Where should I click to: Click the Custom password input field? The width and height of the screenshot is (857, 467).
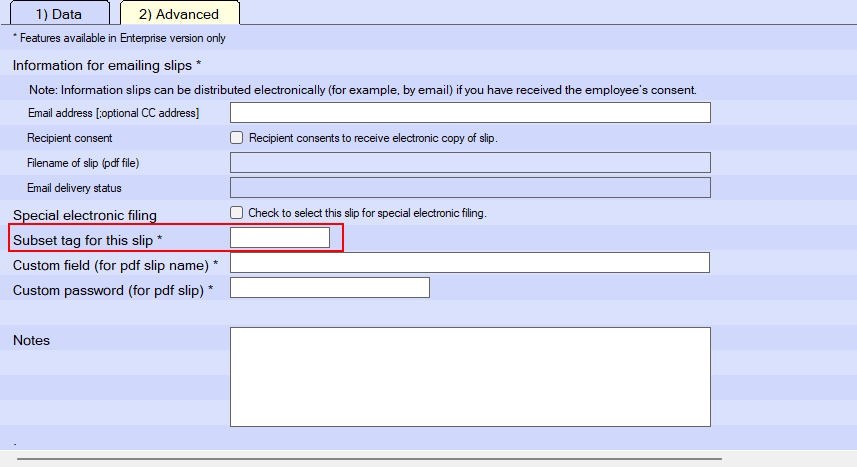(x=330, y=288)
